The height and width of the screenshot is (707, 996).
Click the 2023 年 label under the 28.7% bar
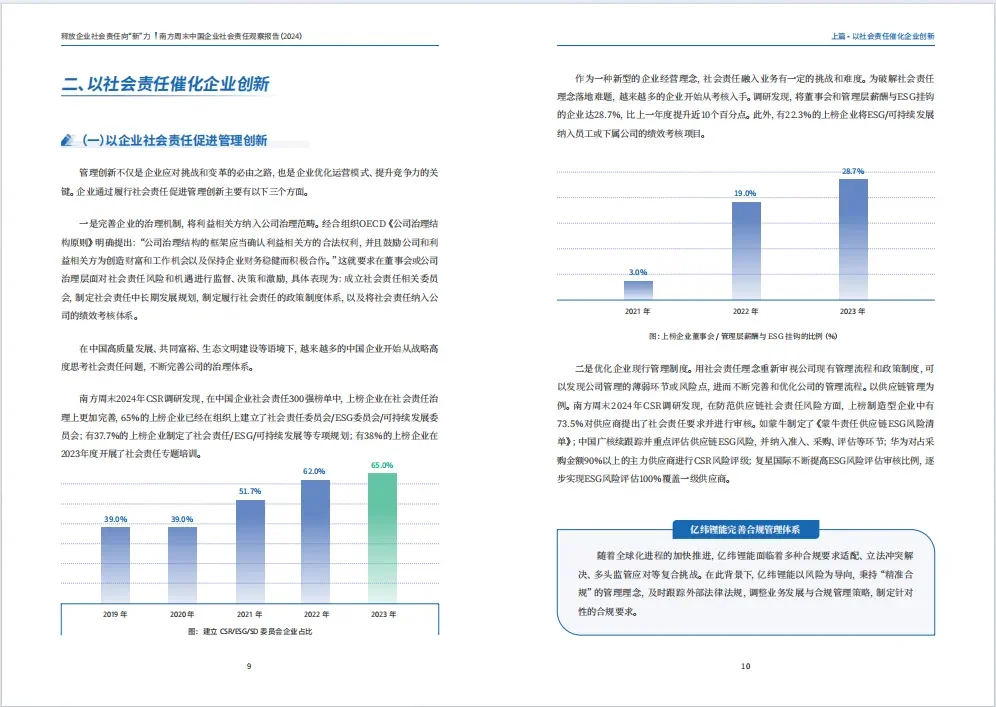click(852, 311)
